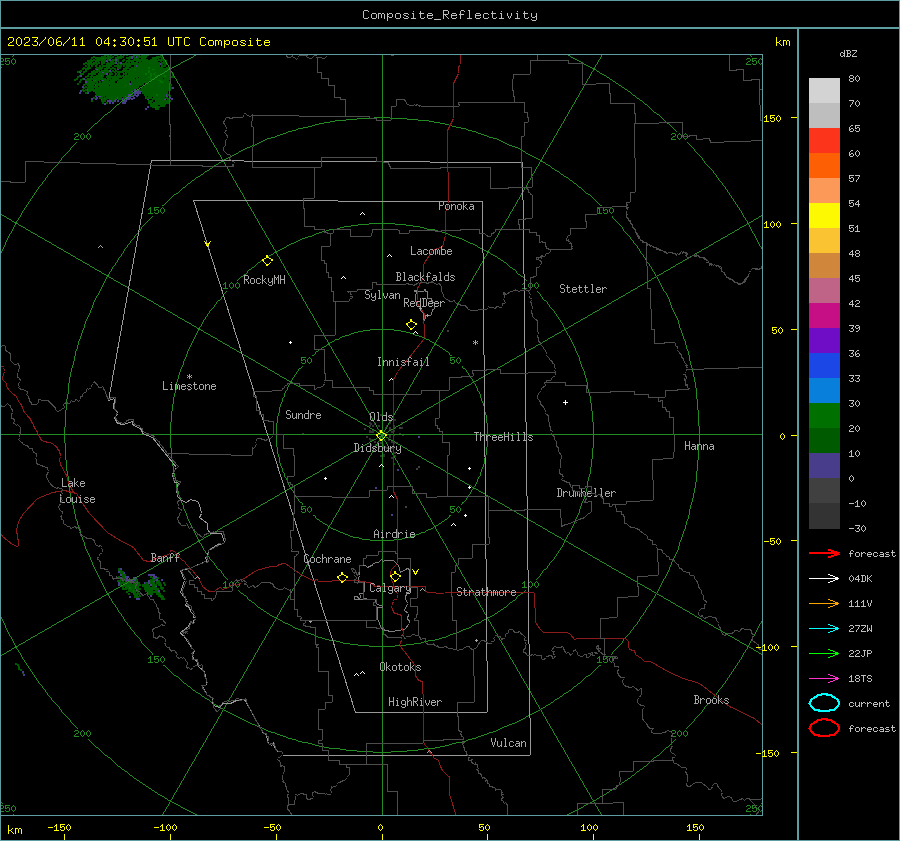Click the magenta 18TS arrow icon
The height and width of the screenshot is (841, 900).
tap(824, 679)
